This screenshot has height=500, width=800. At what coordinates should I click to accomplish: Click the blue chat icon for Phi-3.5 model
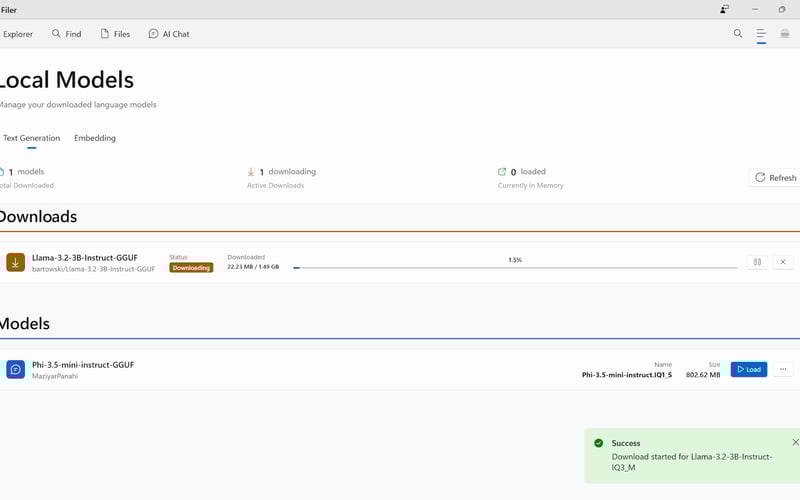(x=15, y=369)
